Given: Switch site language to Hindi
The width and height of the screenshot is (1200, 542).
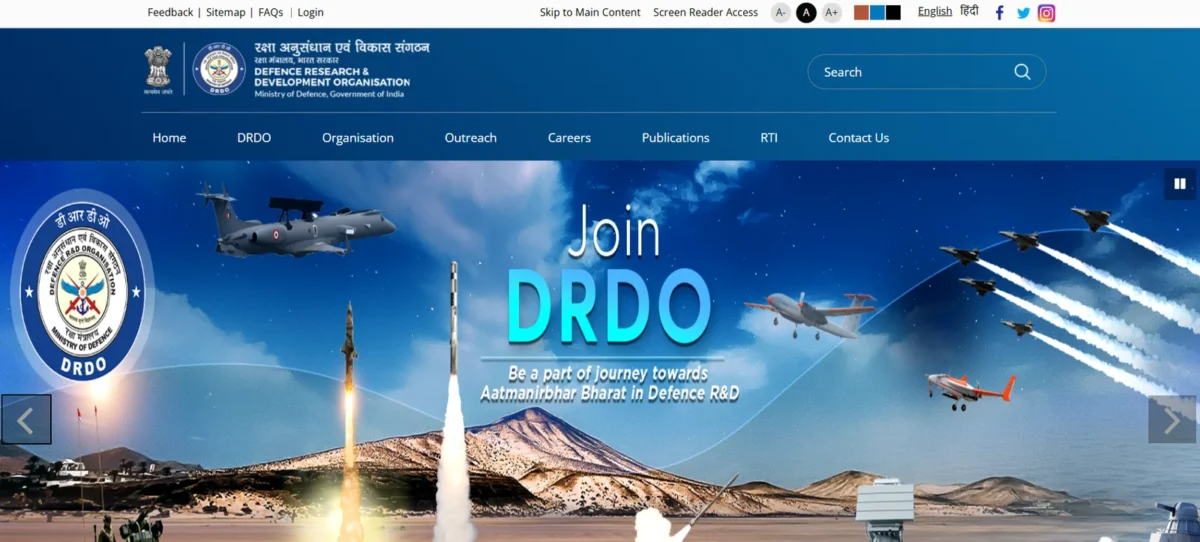Looking at the screenshot, I should 969,12.
